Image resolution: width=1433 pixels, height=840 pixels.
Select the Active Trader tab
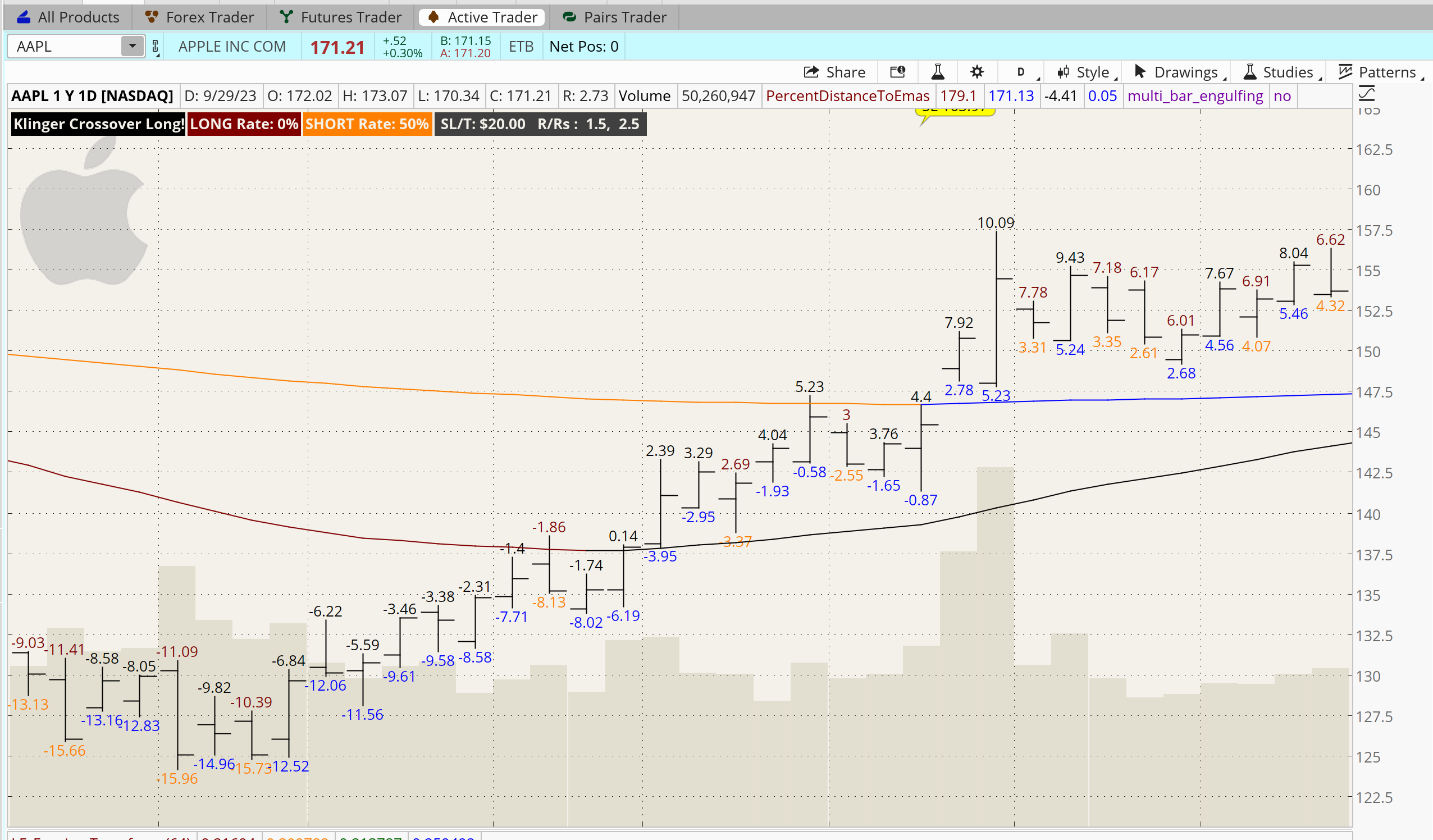[482, 17]
